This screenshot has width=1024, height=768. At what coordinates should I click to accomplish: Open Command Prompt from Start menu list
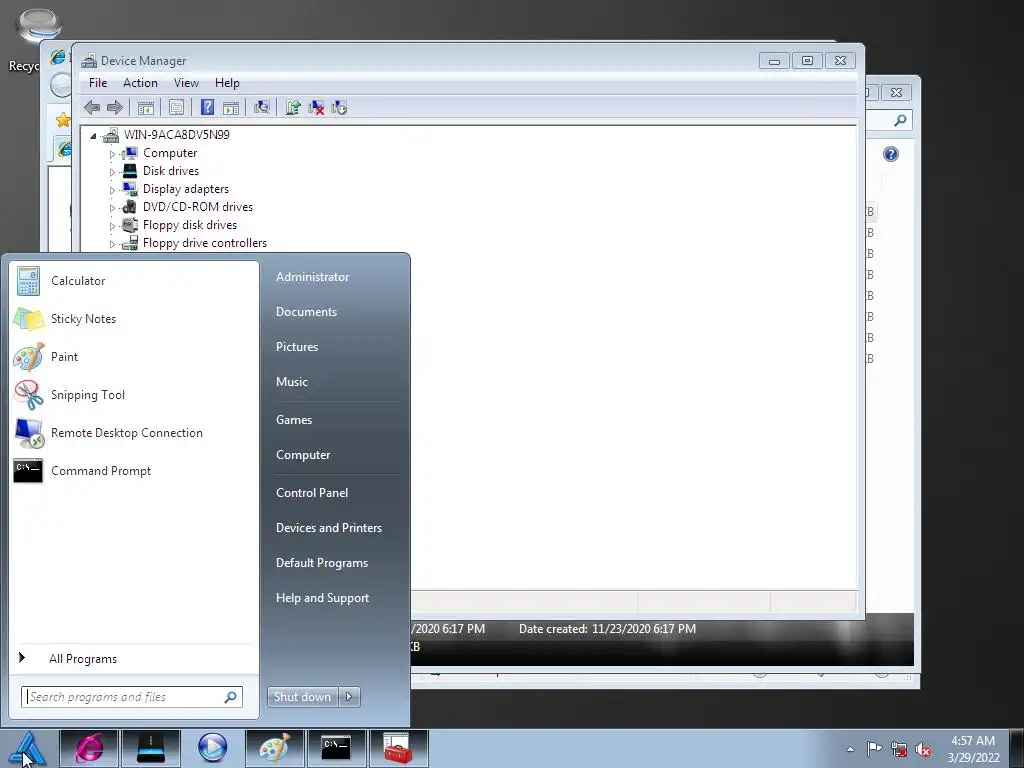click(135, 471)
